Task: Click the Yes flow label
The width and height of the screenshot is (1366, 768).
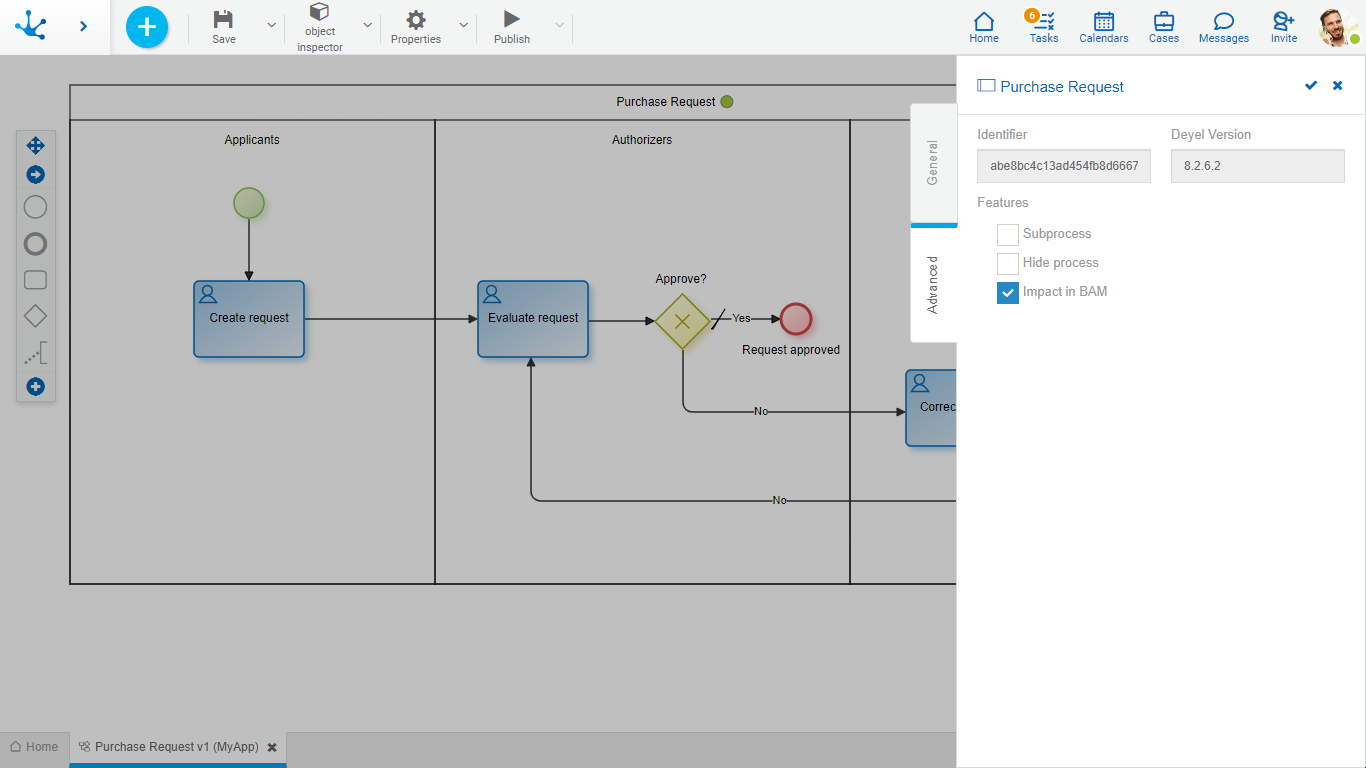Action: [741, 318]
